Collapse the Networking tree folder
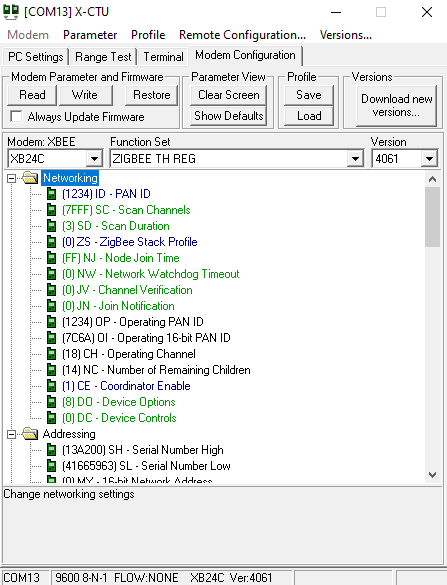This screenshot has height=585, width=447. coord(12,178)
